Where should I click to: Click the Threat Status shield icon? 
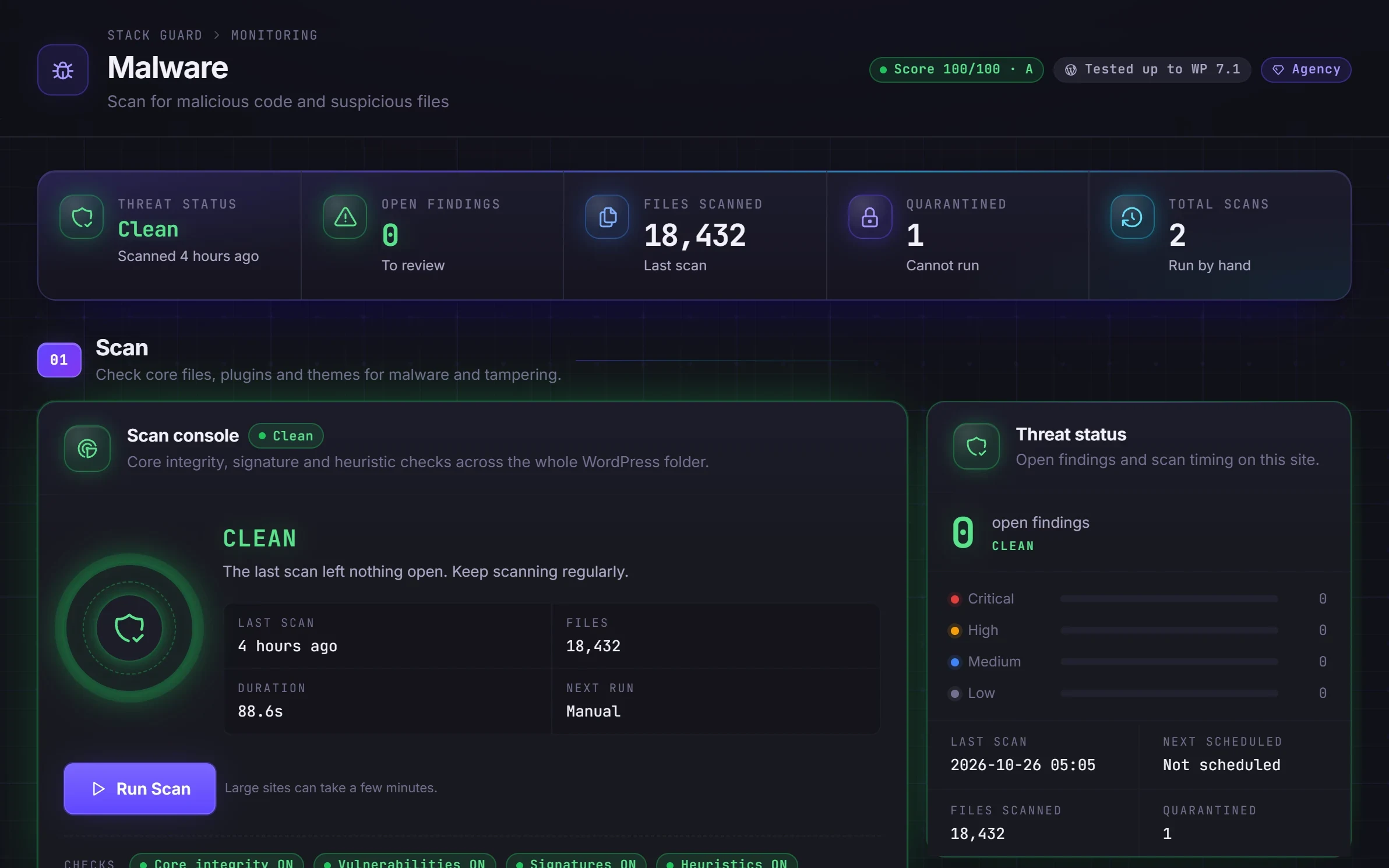tap(82, 217)
